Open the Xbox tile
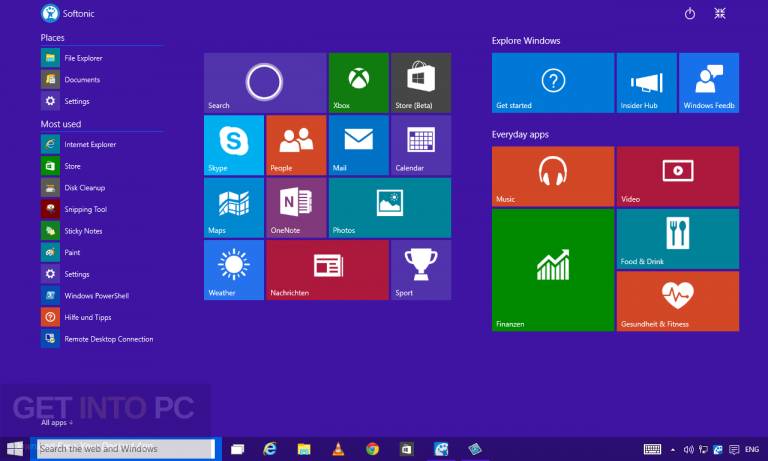The width and height of the screenshot is (768, 461). click(359, 83)
